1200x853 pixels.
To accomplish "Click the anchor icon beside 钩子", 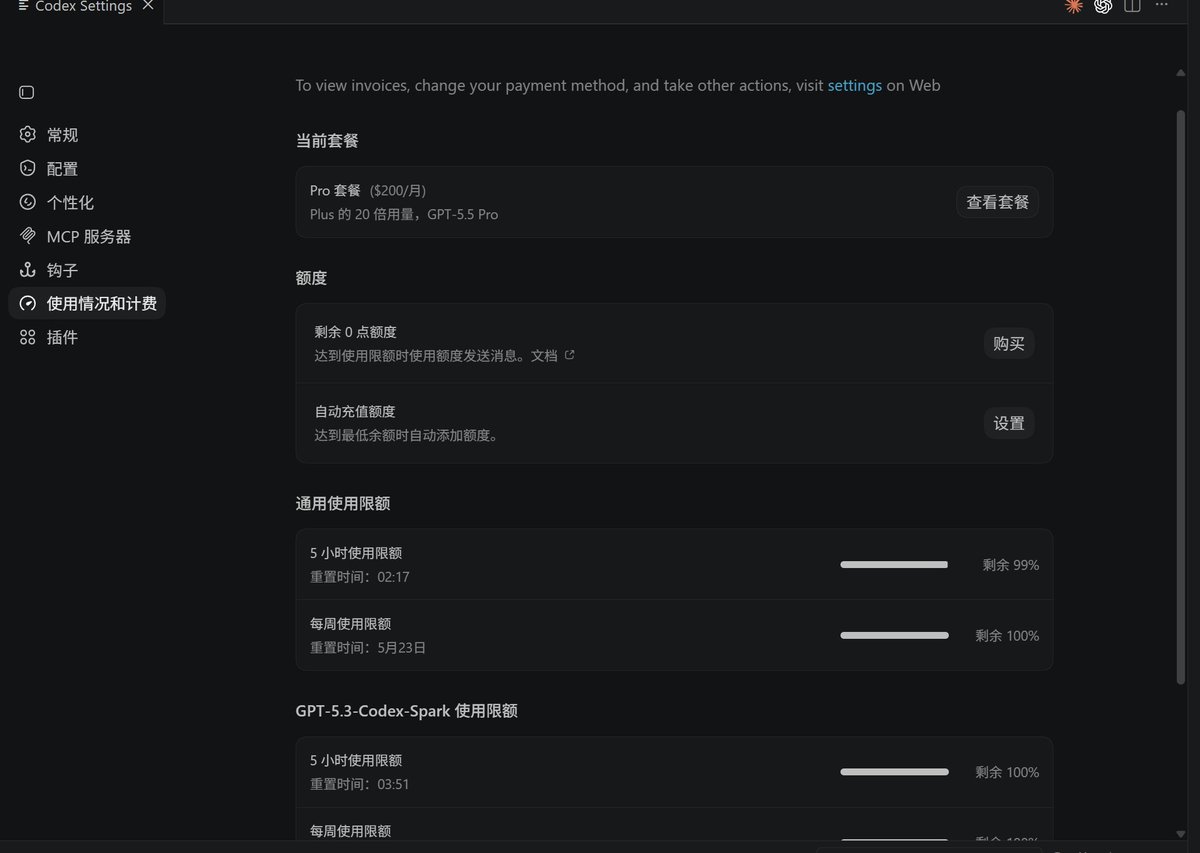I will point(28,270).
